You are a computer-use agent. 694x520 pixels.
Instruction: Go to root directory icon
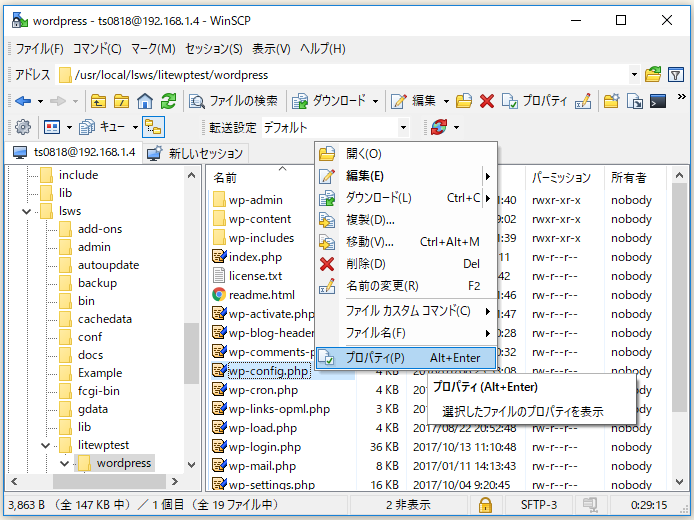tap(121, 101)
